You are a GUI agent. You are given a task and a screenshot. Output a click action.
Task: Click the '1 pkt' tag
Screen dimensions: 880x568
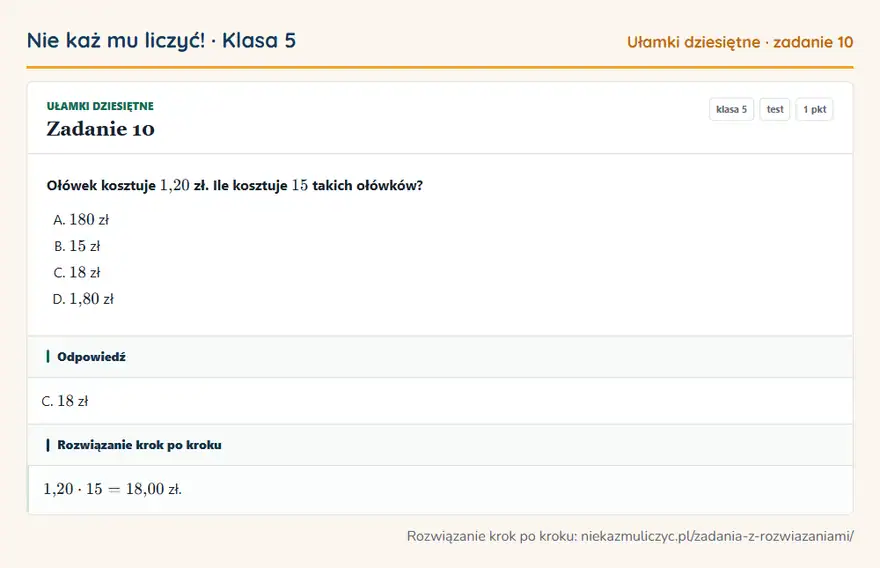click(x=814, y=109)
